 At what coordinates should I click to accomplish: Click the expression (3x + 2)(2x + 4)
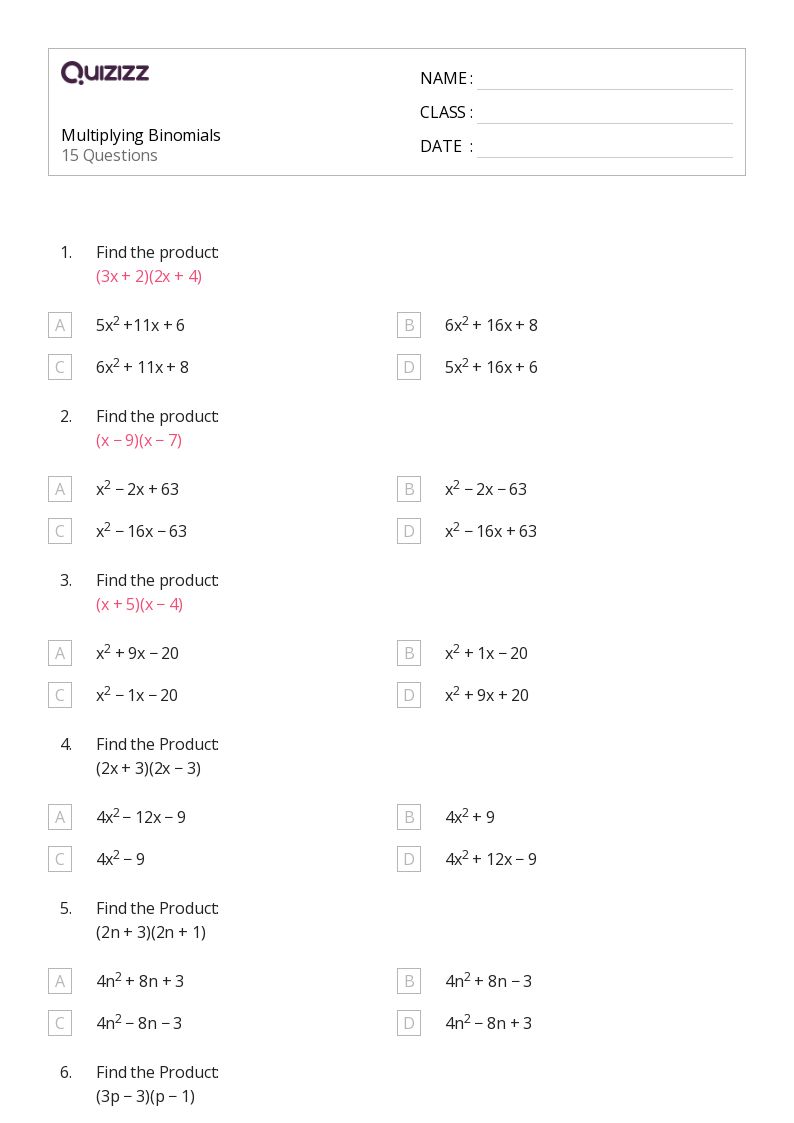point(149,277)
